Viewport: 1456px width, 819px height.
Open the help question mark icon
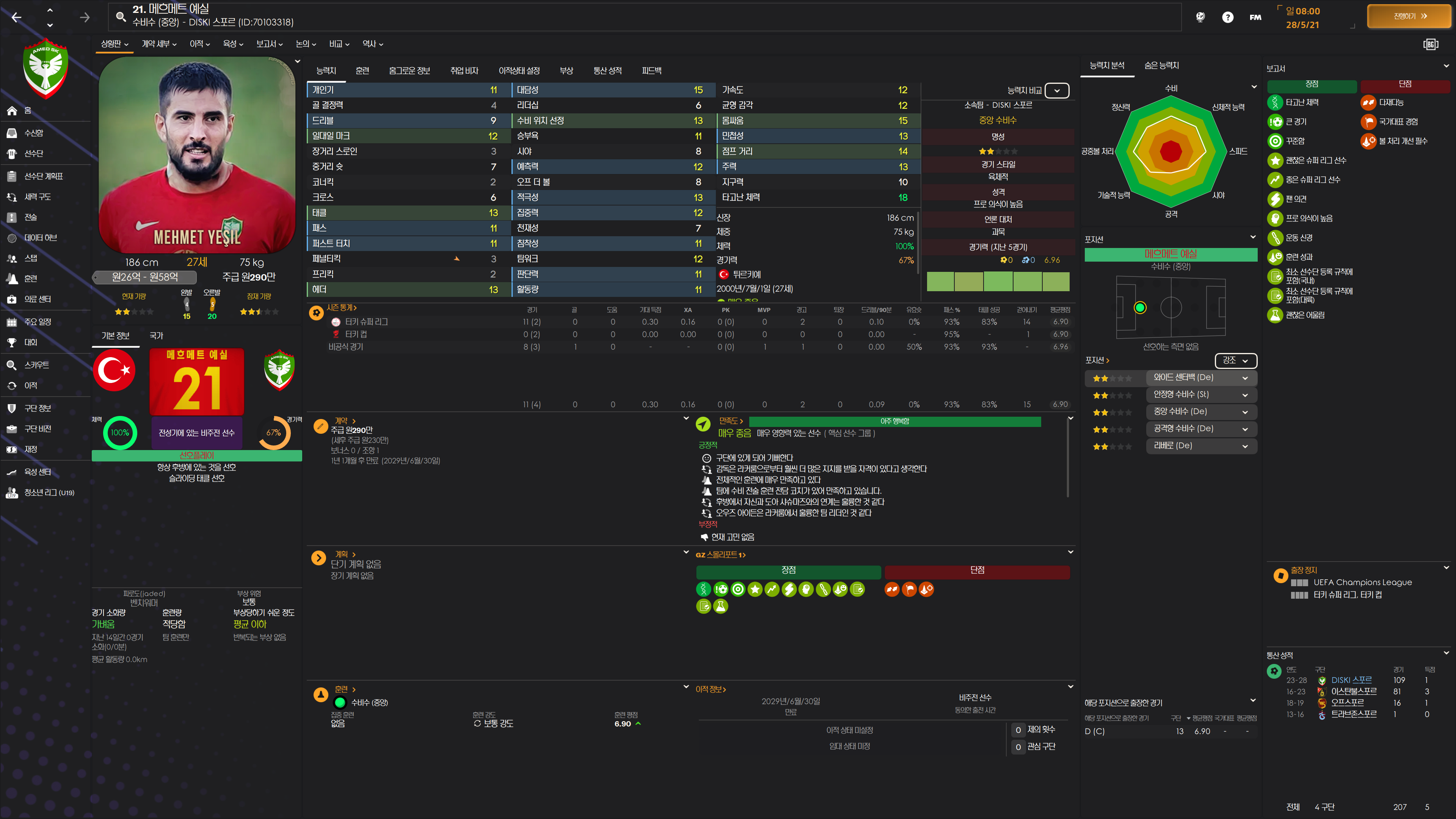(x=1227, y=17)
